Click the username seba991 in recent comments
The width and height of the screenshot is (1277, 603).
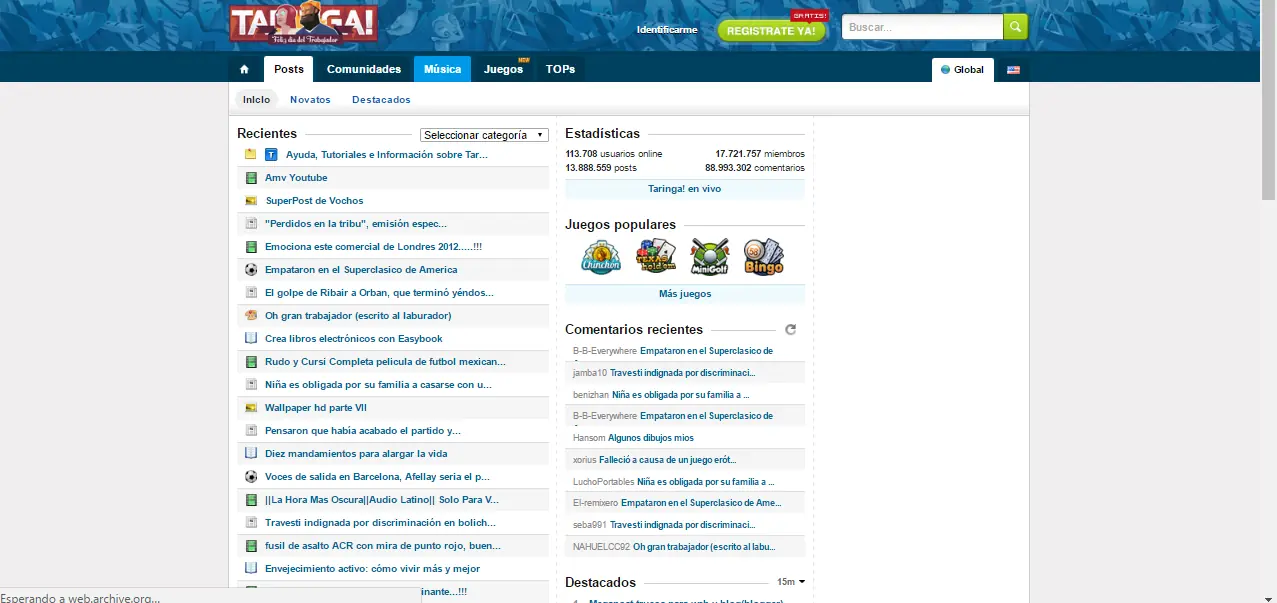tap(590, 525)
